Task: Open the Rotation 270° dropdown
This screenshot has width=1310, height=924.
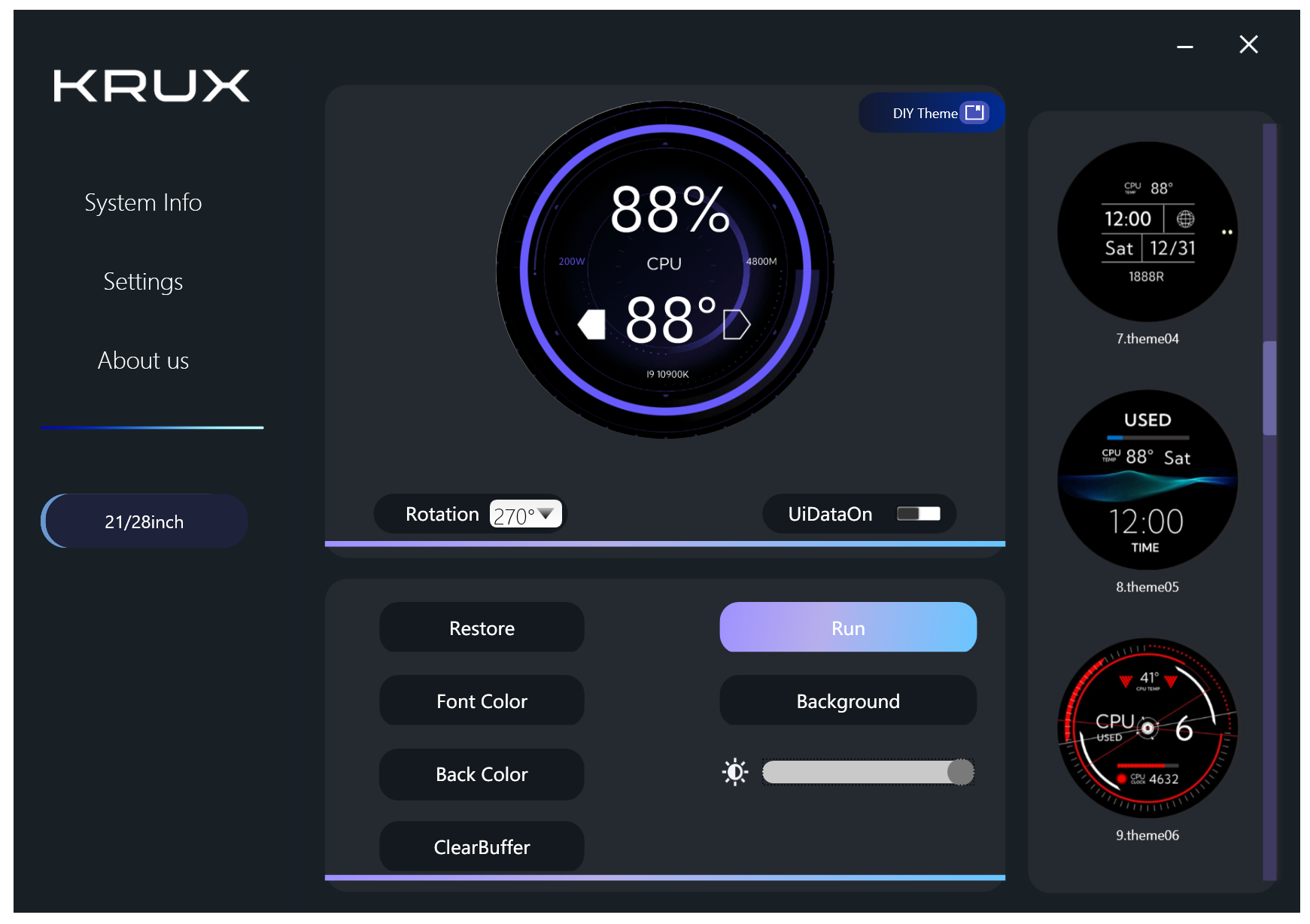Action: (x=526, y=515)
